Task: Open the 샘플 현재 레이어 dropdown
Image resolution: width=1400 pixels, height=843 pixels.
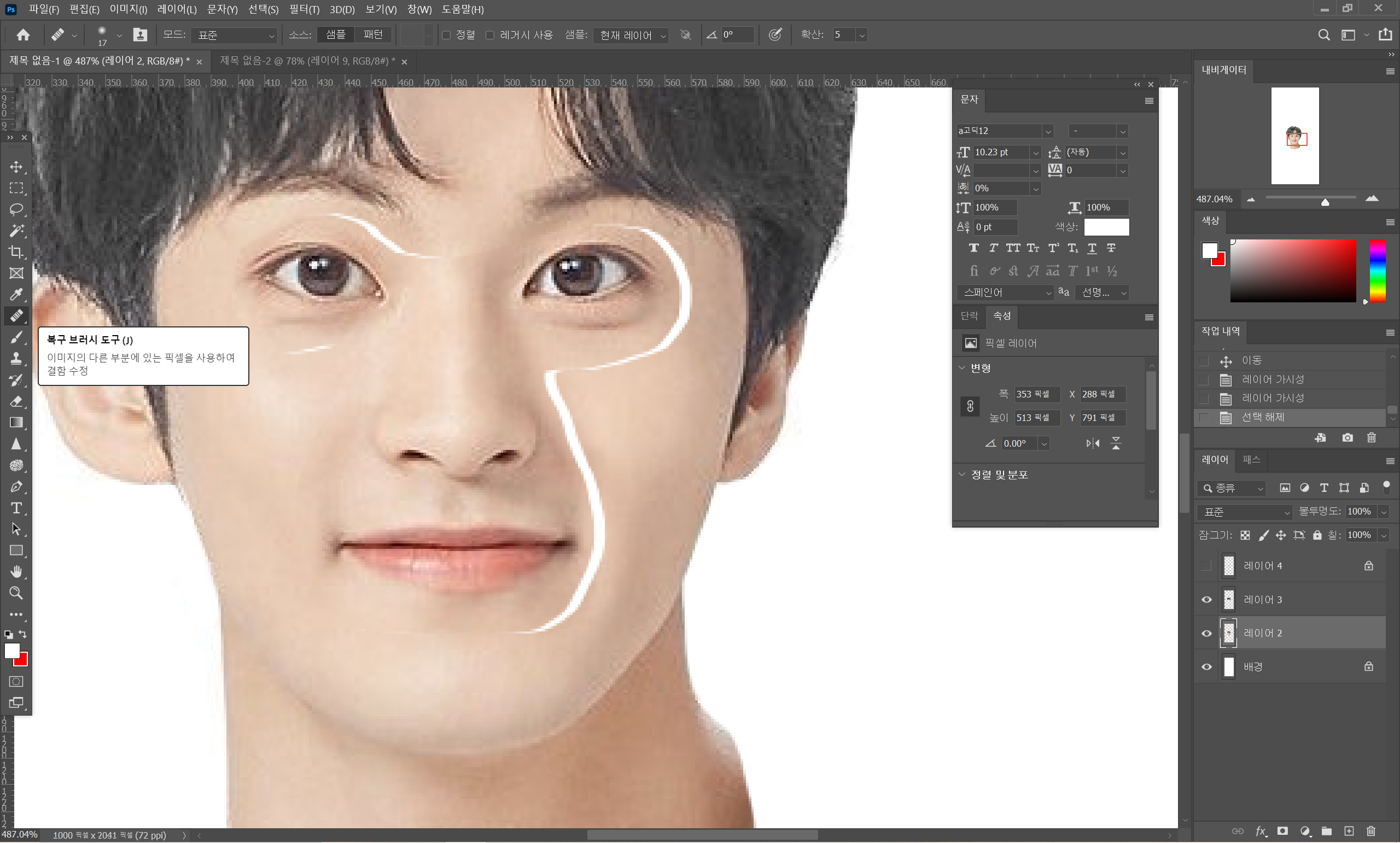Action: 631,35
